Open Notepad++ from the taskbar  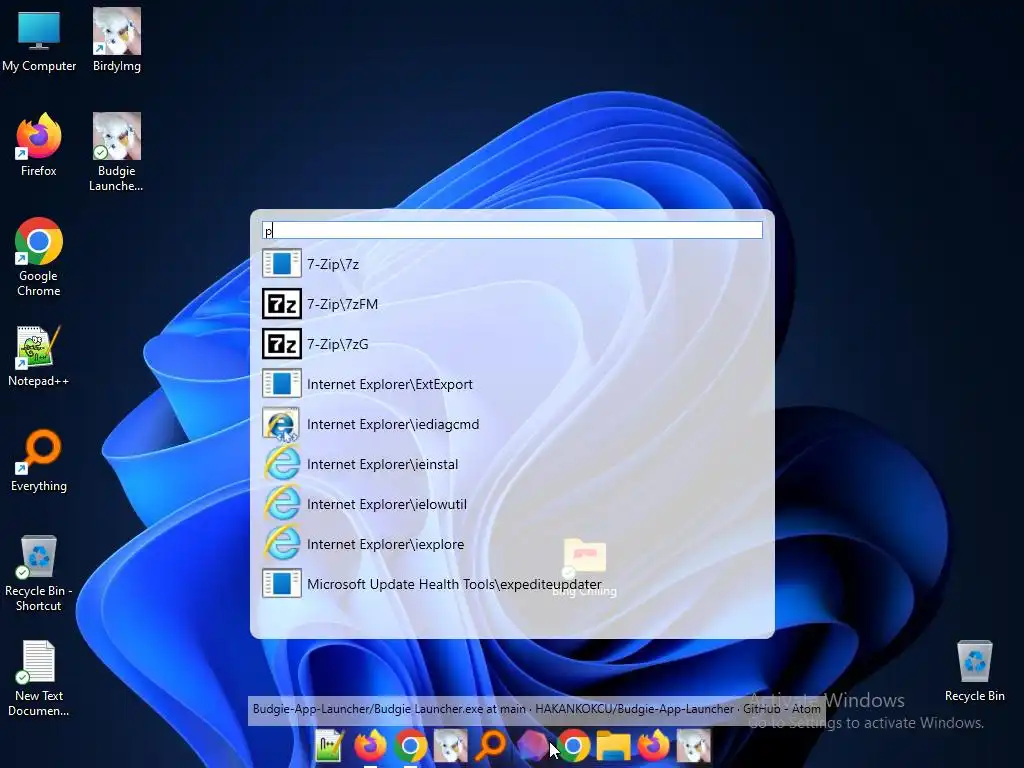(x=330, y=746)
